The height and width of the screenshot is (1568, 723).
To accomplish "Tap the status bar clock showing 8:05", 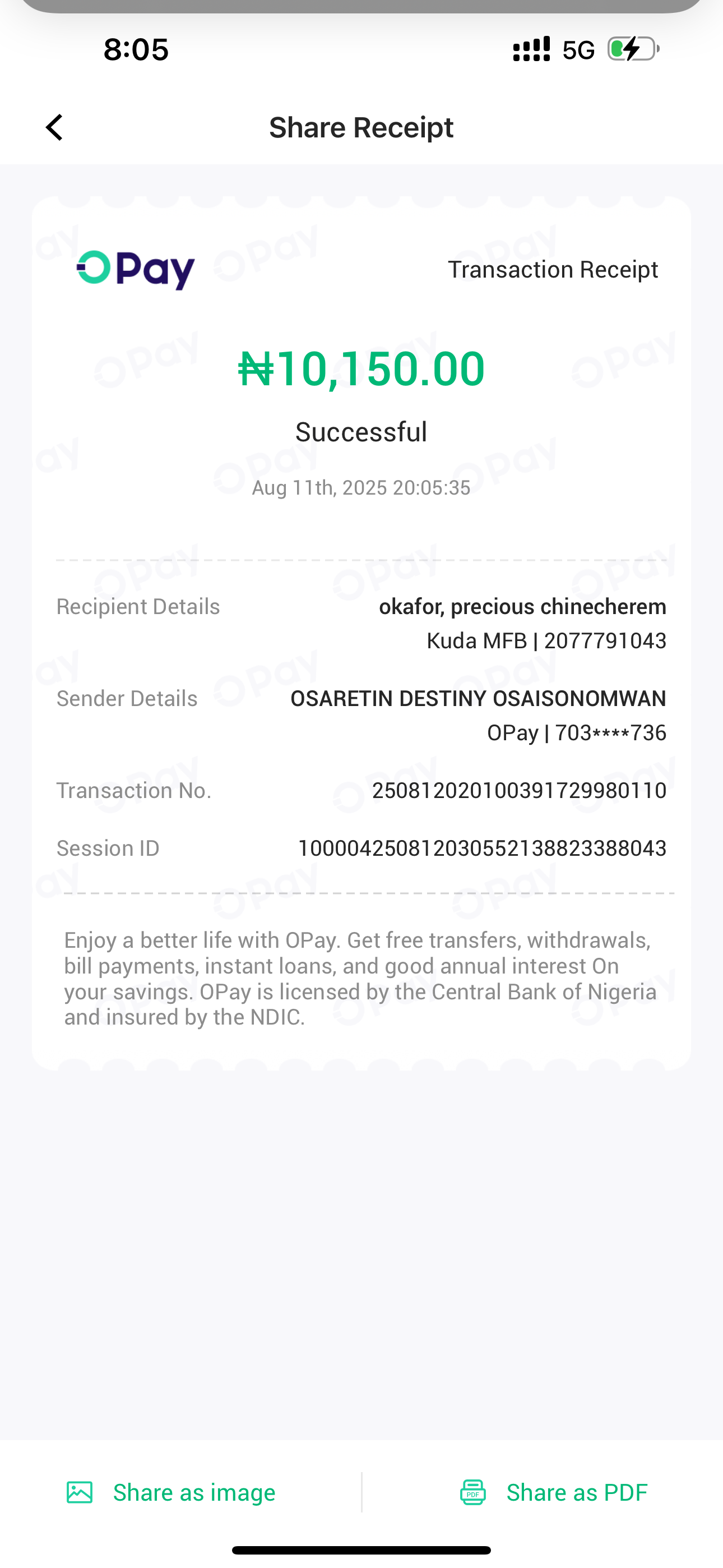I will click(x=136, y=50).
